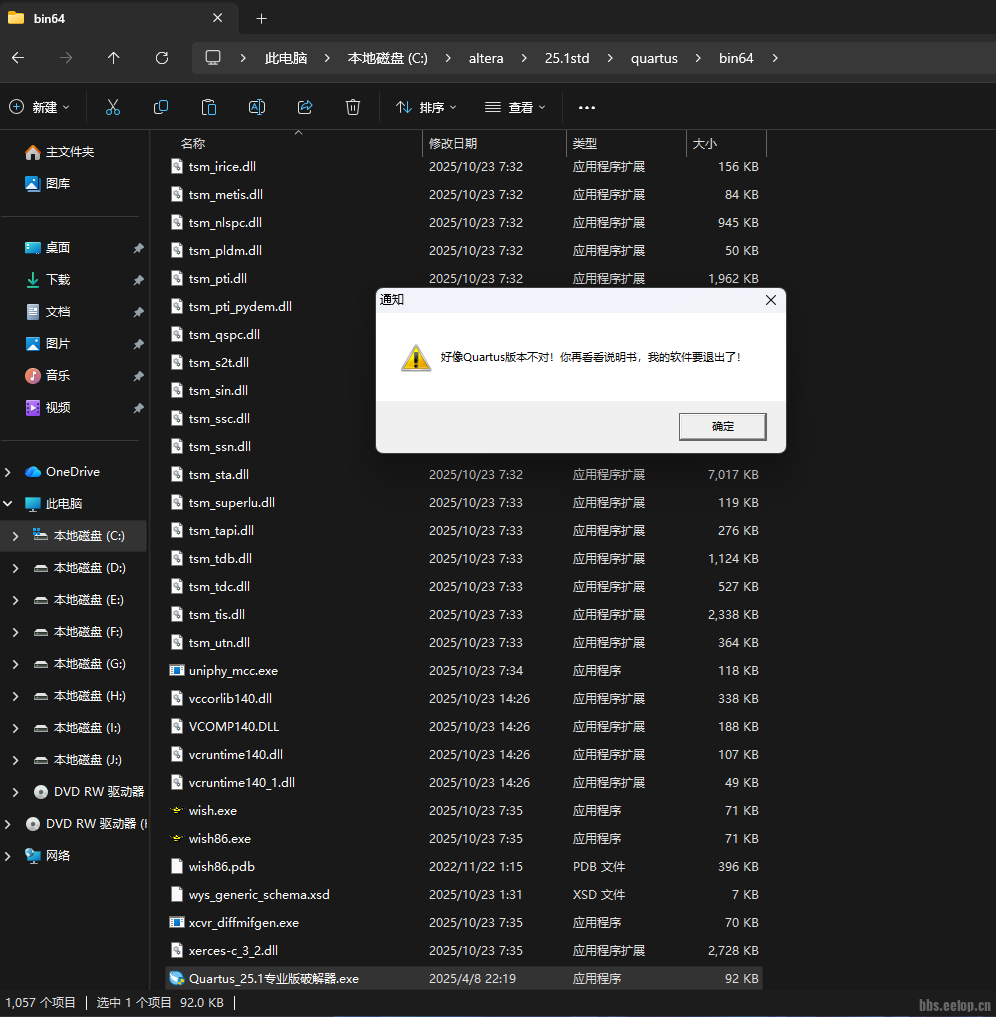Refresh the current folder view
This screenshot has width=996, height=1017.
[x=162, y=58]
